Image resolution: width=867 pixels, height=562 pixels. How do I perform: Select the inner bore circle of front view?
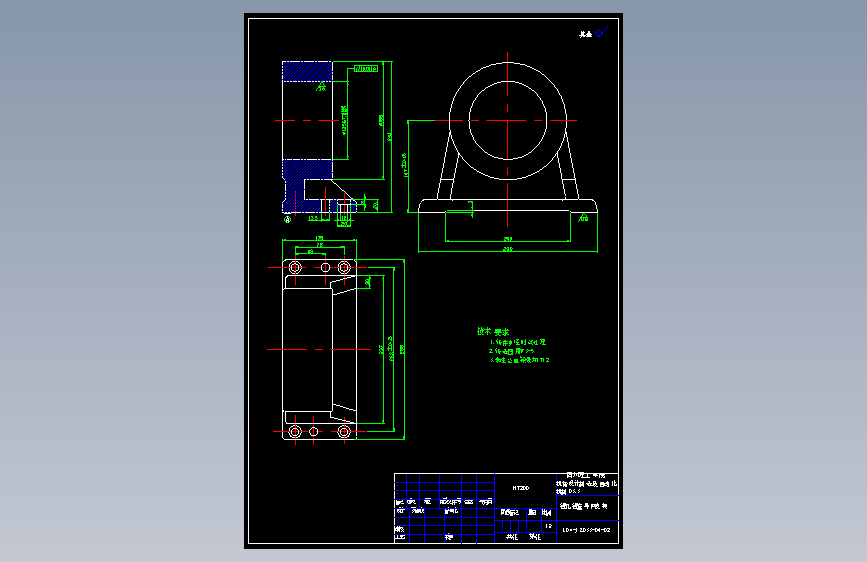(508, 120)
